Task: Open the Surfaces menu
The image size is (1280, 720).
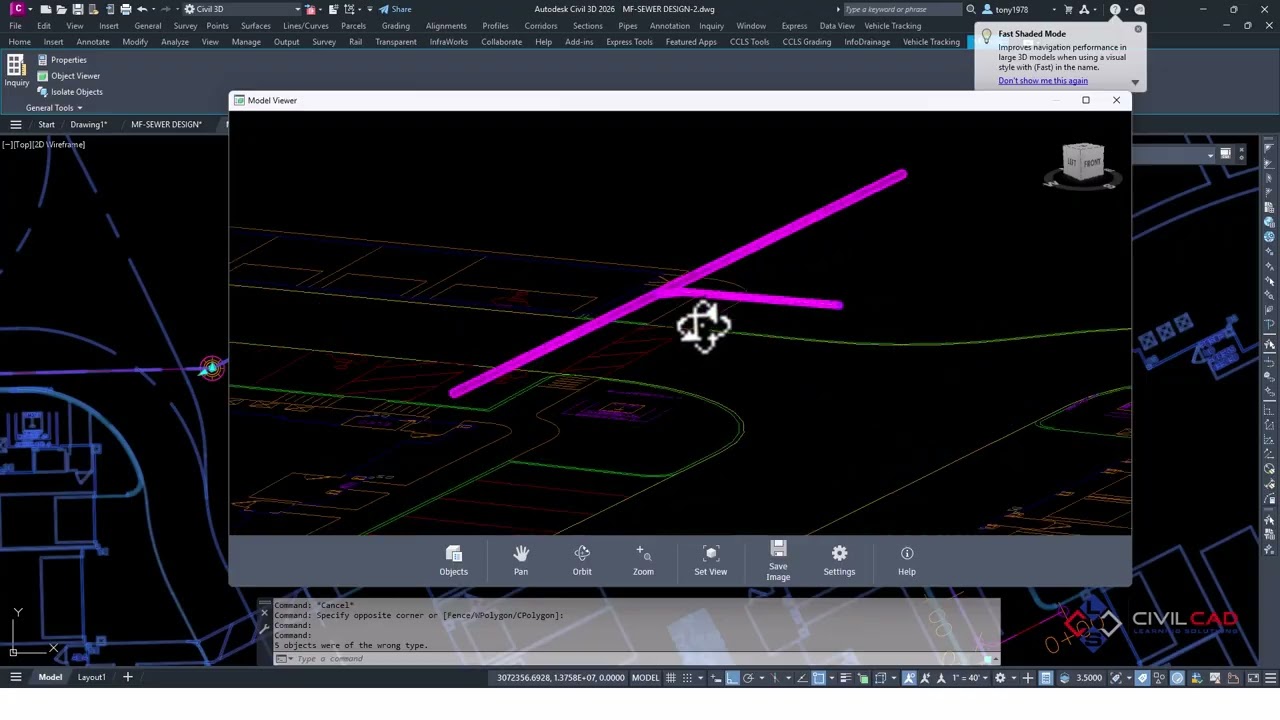Action: coord(255,26)
